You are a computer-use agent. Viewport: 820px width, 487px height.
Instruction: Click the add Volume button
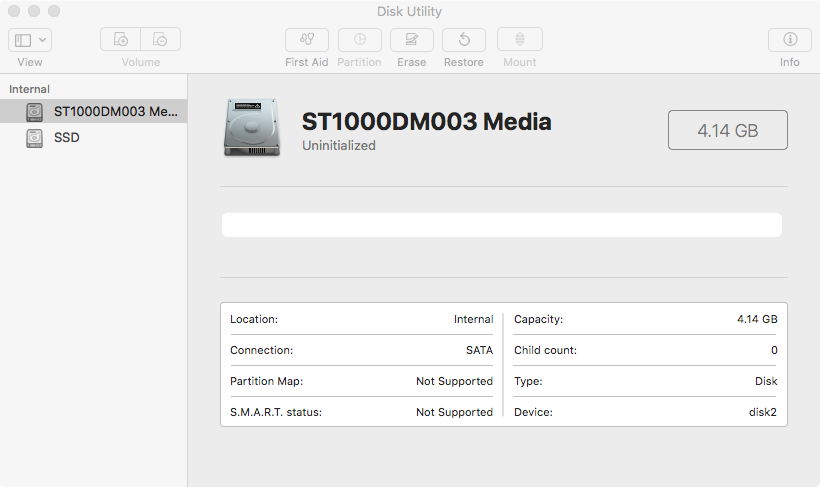120,39
